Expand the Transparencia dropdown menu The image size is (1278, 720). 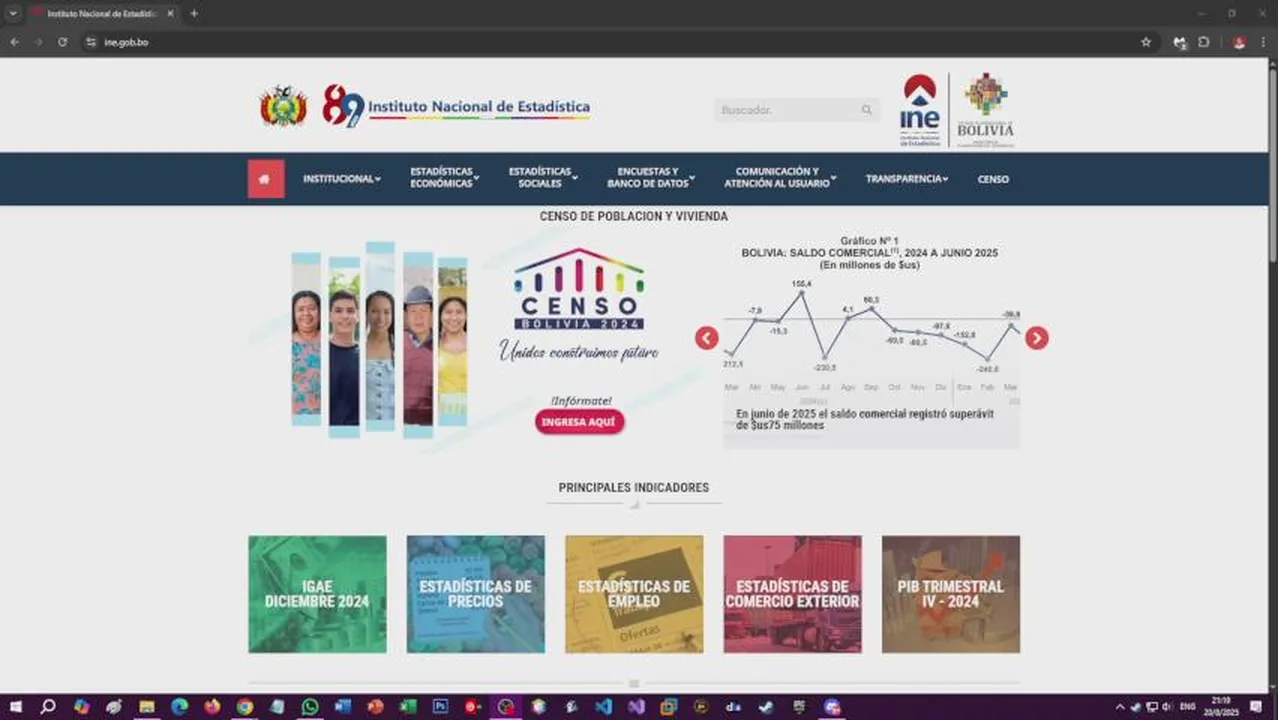coord(907,179)
